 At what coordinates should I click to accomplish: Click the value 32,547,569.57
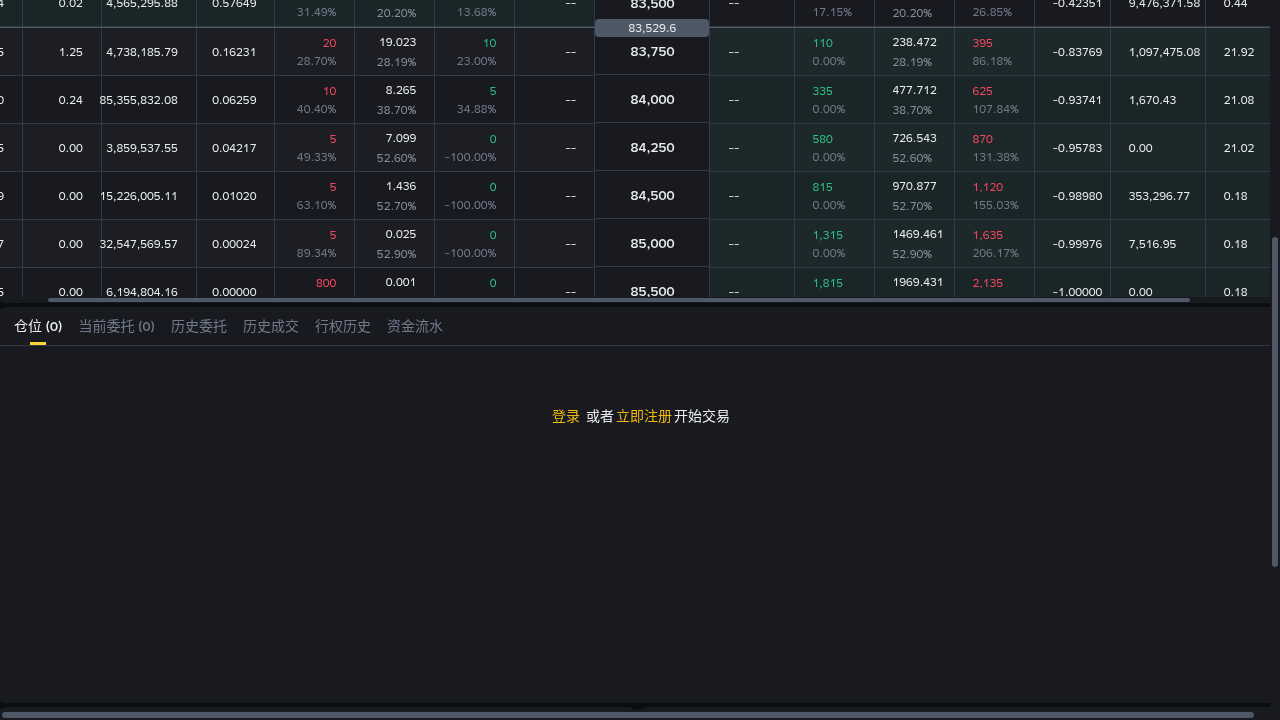(x=139, y=244)
